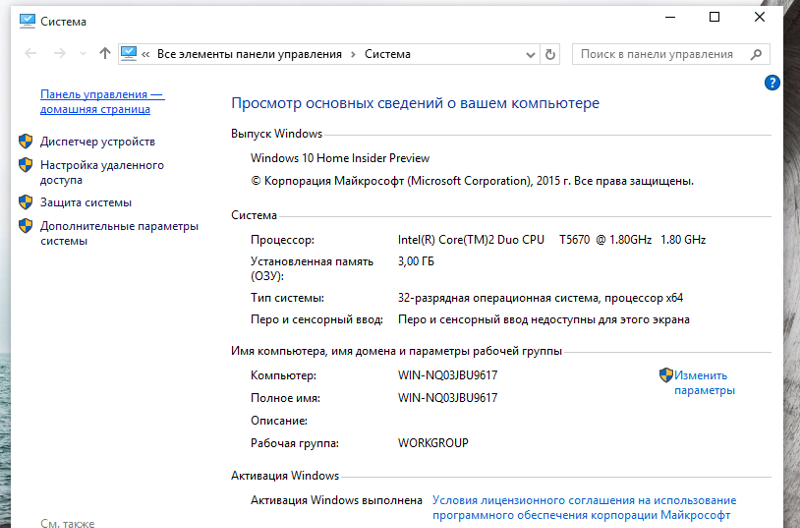Go to Панель управления домашняя страница
Viewport: 800px width, 528px height.
101,101
